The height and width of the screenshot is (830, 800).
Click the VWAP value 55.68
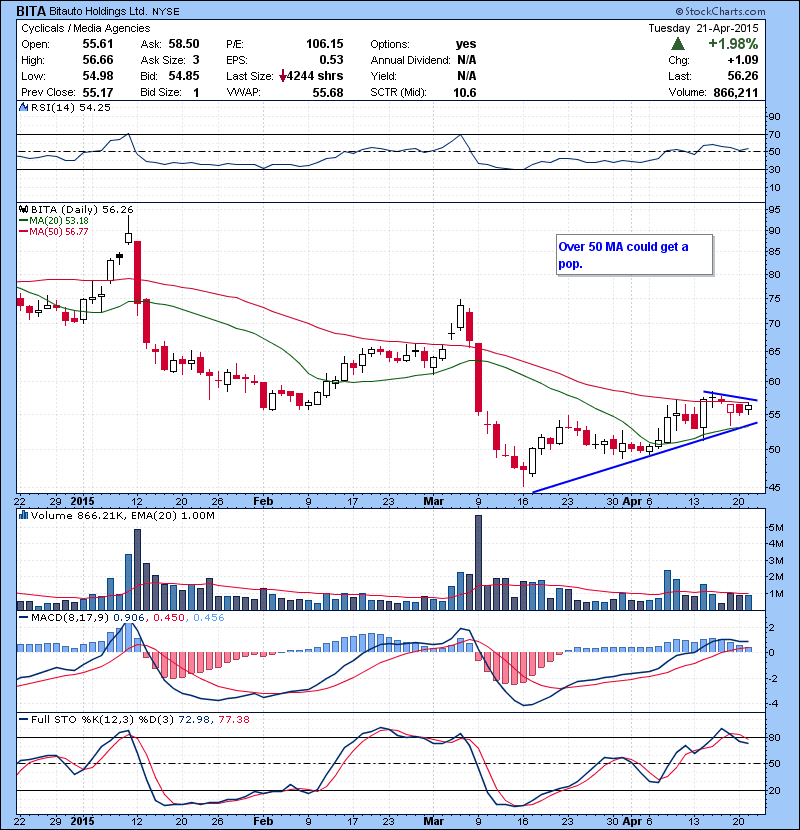(328, 93)
